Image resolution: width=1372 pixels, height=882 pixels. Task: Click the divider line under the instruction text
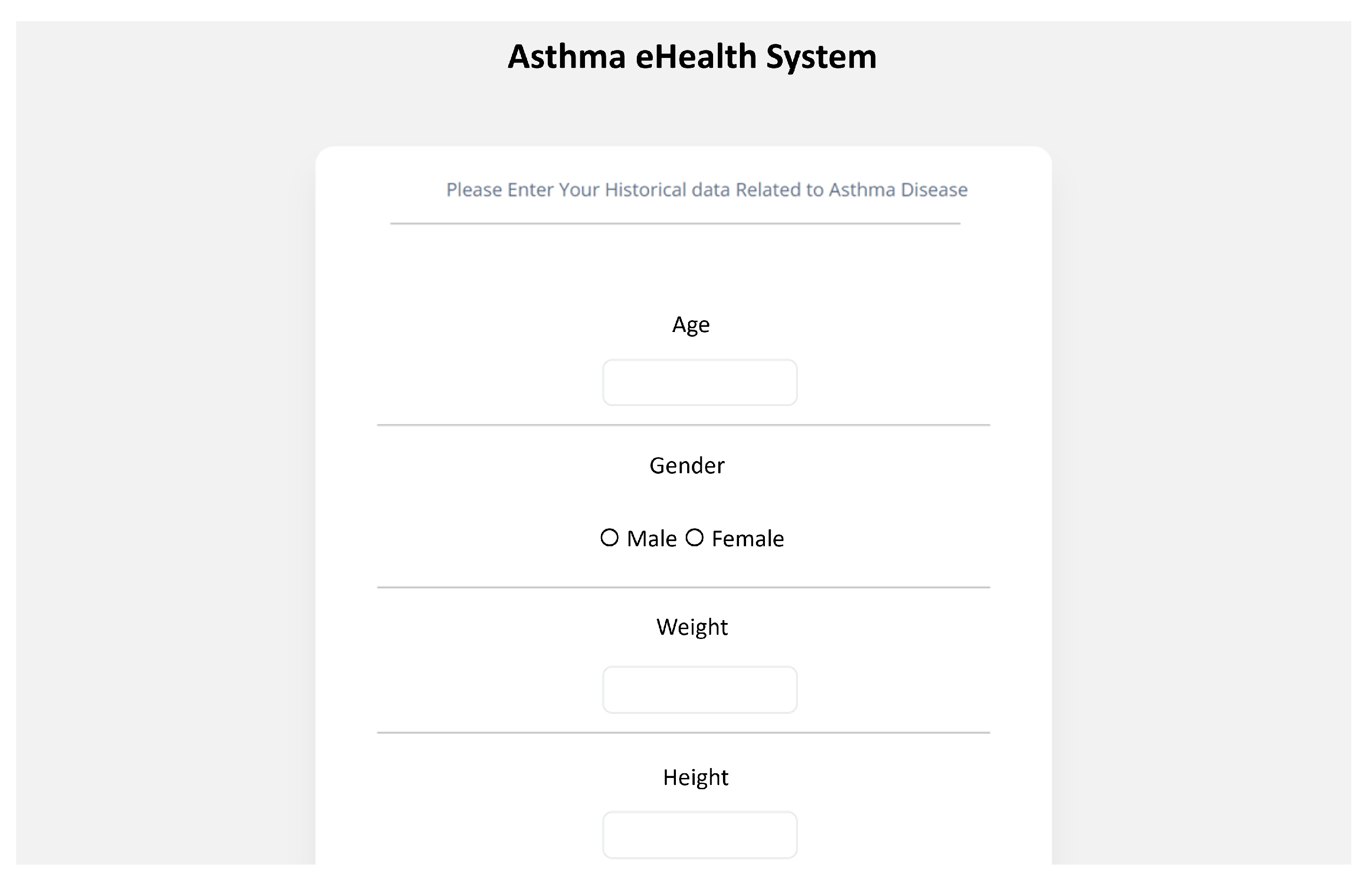coord(675,223)
